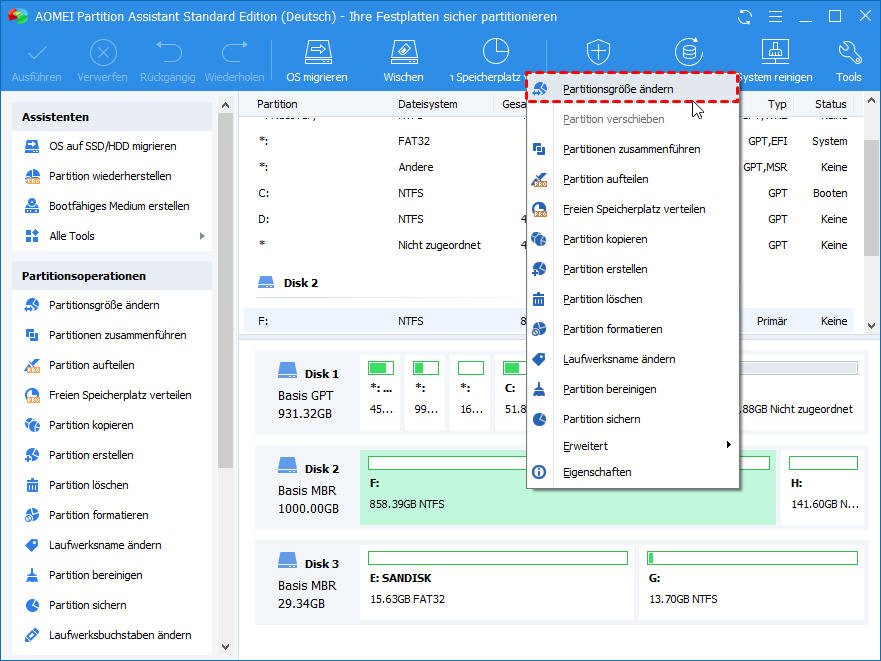This screenshot has height=661, width=881.
Task: Select Disk 3 Basis MBR label
Action: 308,582
